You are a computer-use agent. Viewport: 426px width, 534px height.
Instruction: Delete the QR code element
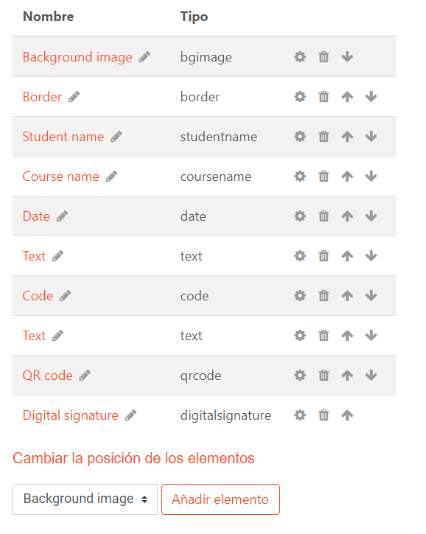324,375
